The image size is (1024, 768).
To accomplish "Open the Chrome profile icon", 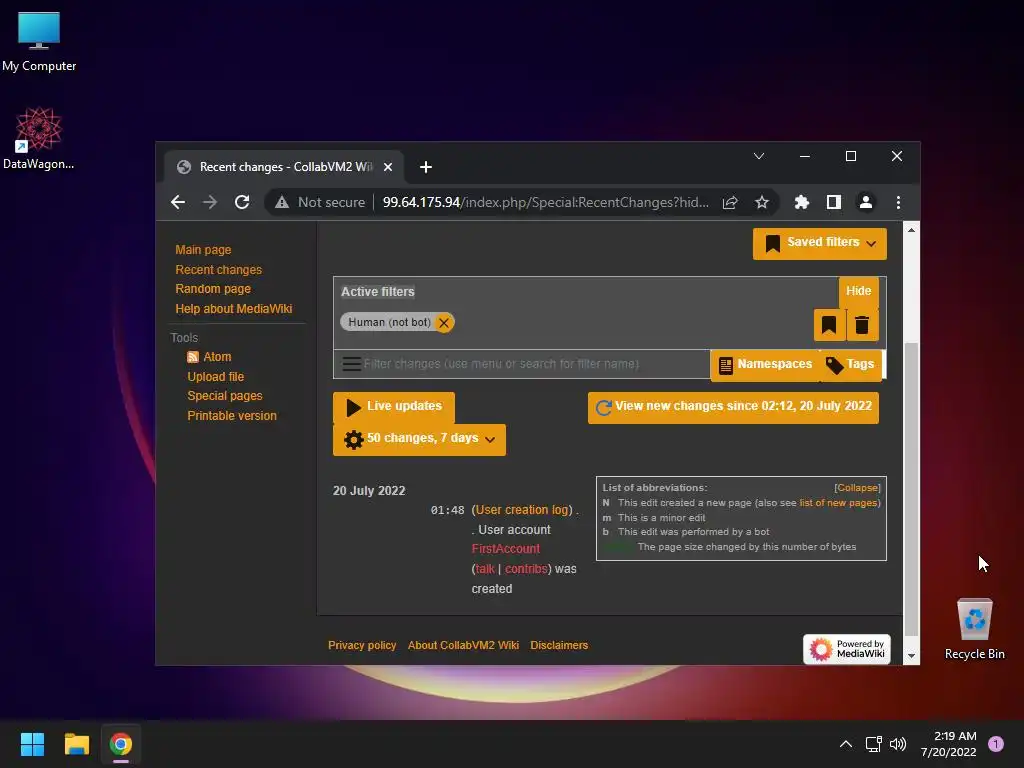I will 866,202.
